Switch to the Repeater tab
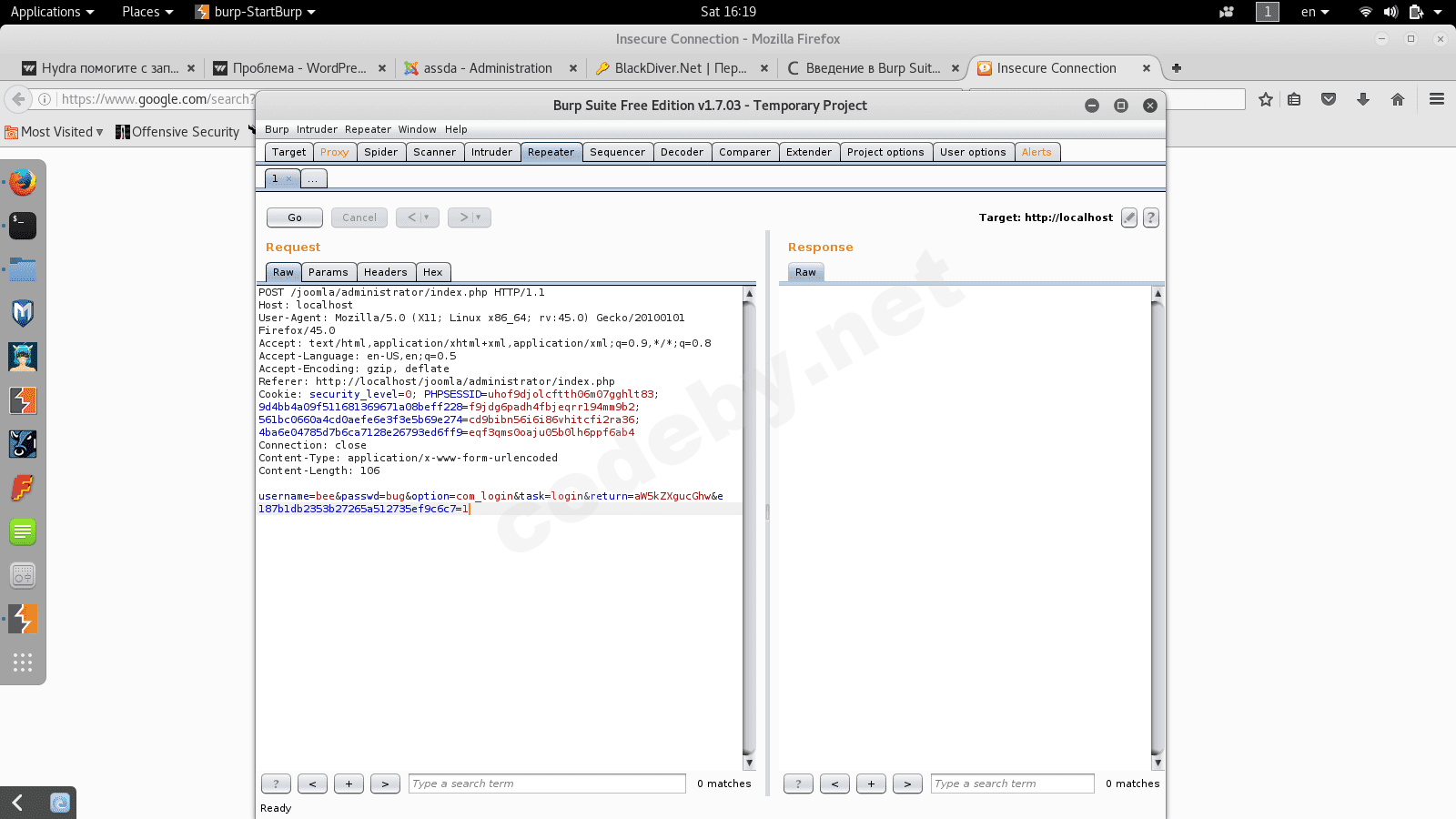The image size is (1456, 819). coord(551,152)
